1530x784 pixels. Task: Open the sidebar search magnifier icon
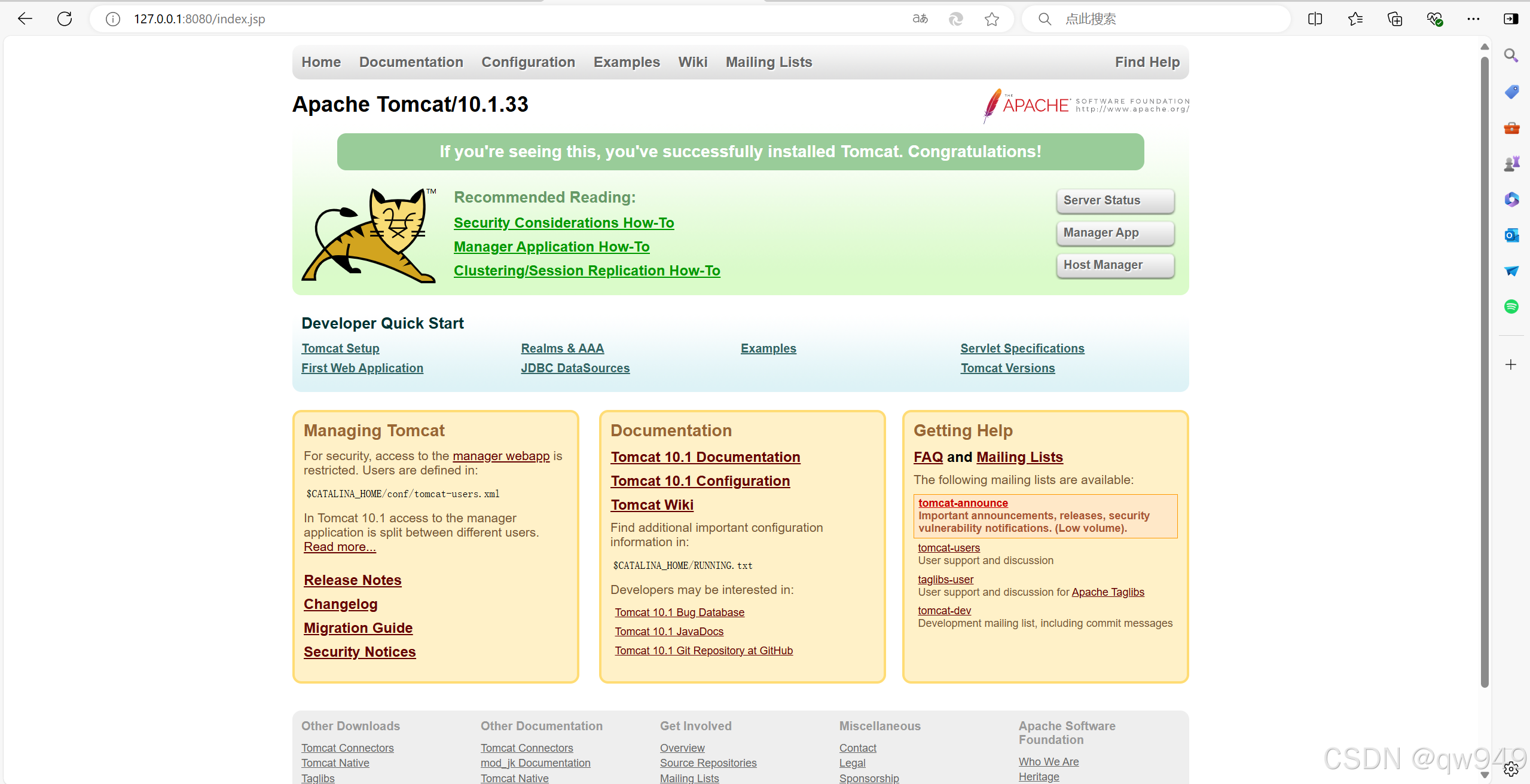click(x=1511, y=56)
